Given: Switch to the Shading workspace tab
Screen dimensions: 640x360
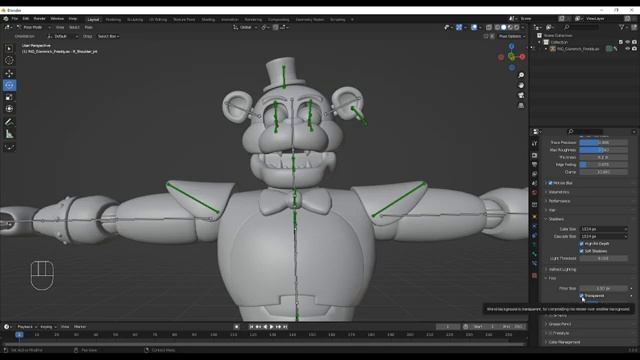Looking at the screenshot, I should pyautogui.click(x=208, y=19).
